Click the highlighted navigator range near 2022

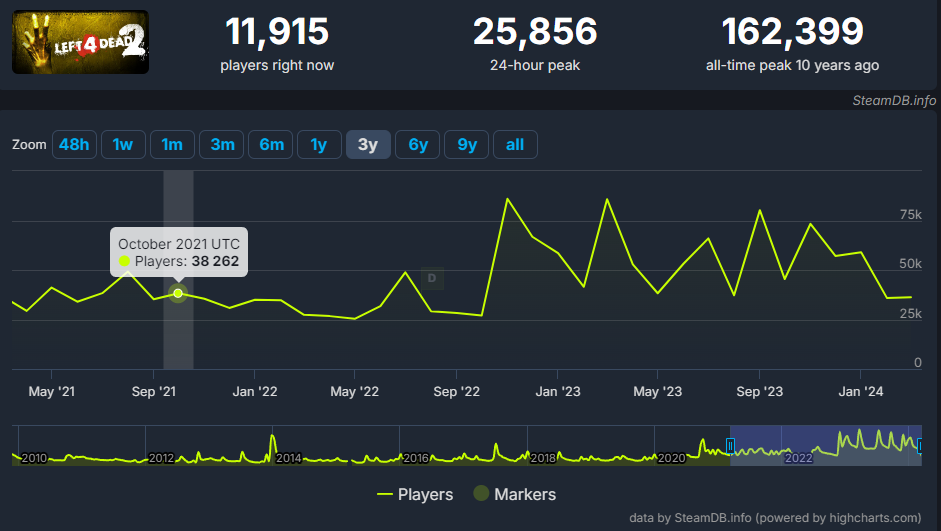pos(825,446)
